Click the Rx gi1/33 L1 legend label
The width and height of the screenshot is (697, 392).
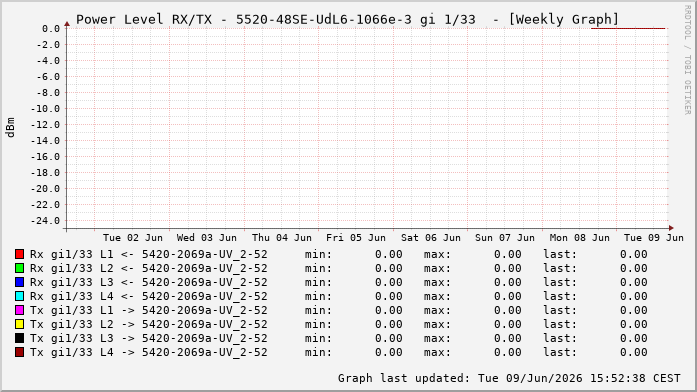tap(148, 254)
